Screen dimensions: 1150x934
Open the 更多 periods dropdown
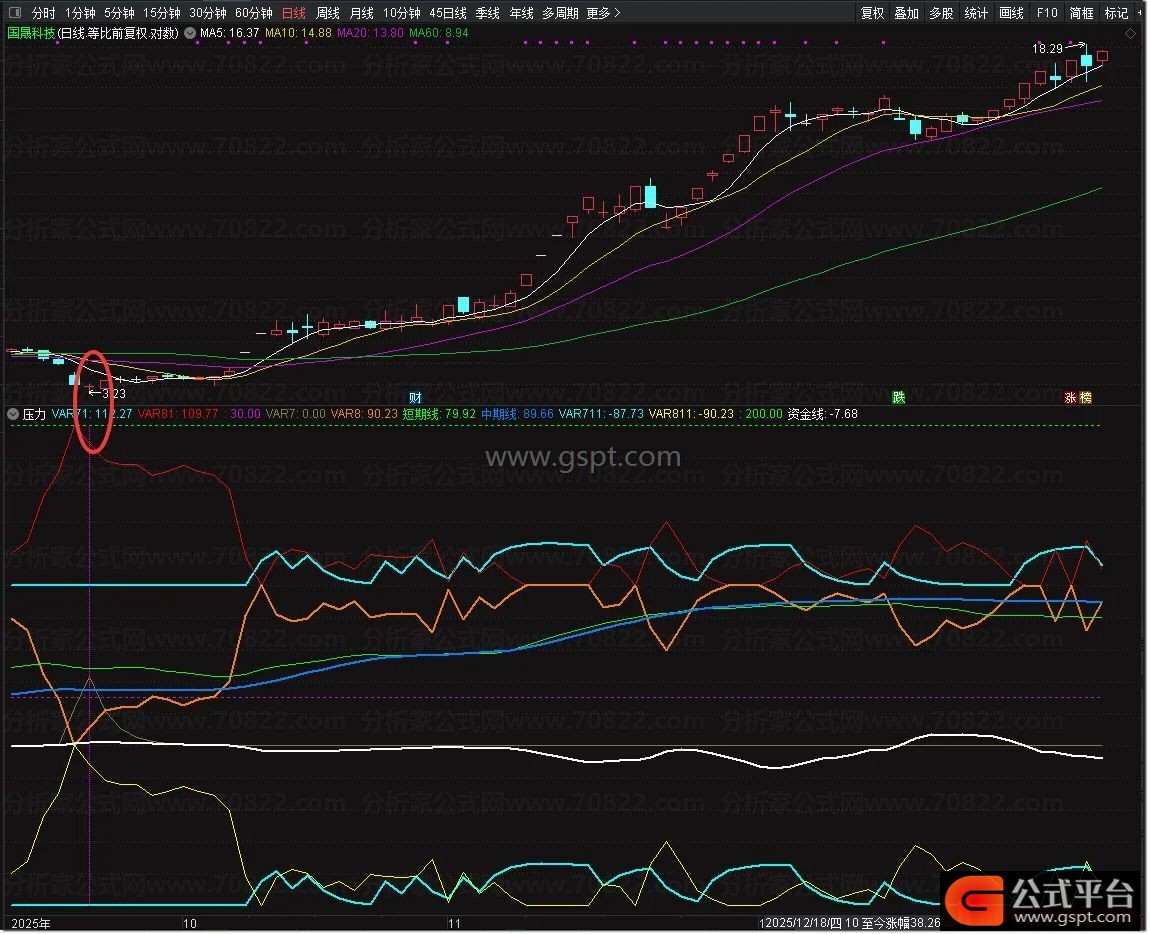(x=603, y=13)
